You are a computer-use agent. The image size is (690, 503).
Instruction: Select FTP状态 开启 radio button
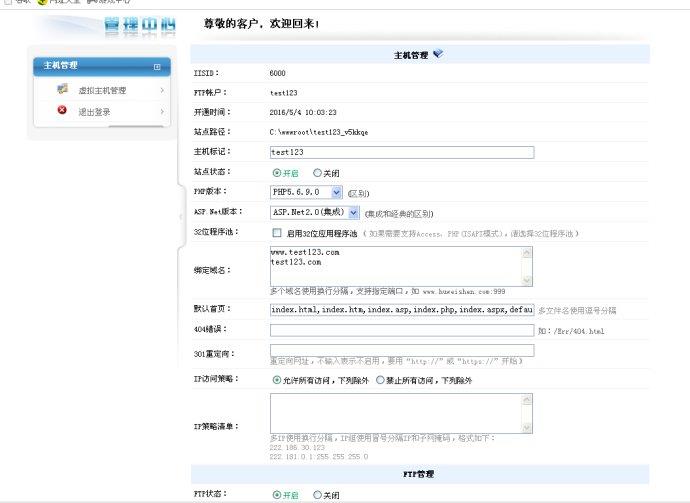[276, 495]
